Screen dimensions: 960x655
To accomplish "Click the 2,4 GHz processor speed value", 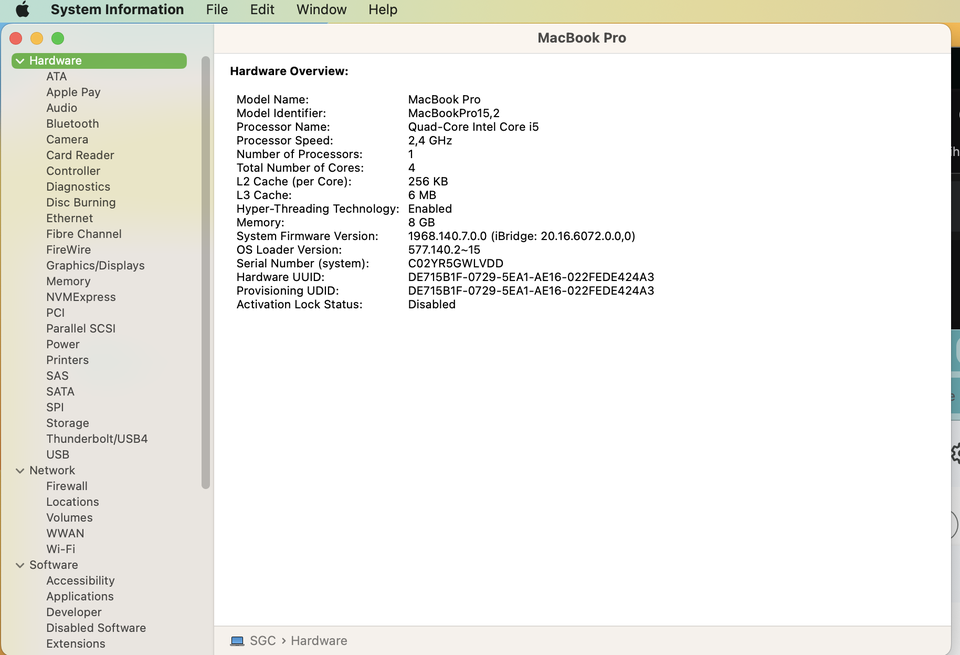I will pos(430,141).
